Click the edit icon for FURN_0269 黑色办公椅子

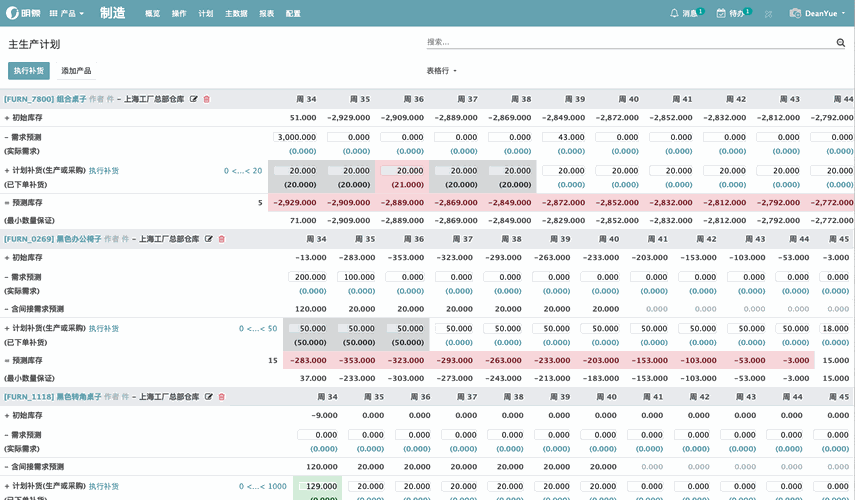[x=209, y=239]
